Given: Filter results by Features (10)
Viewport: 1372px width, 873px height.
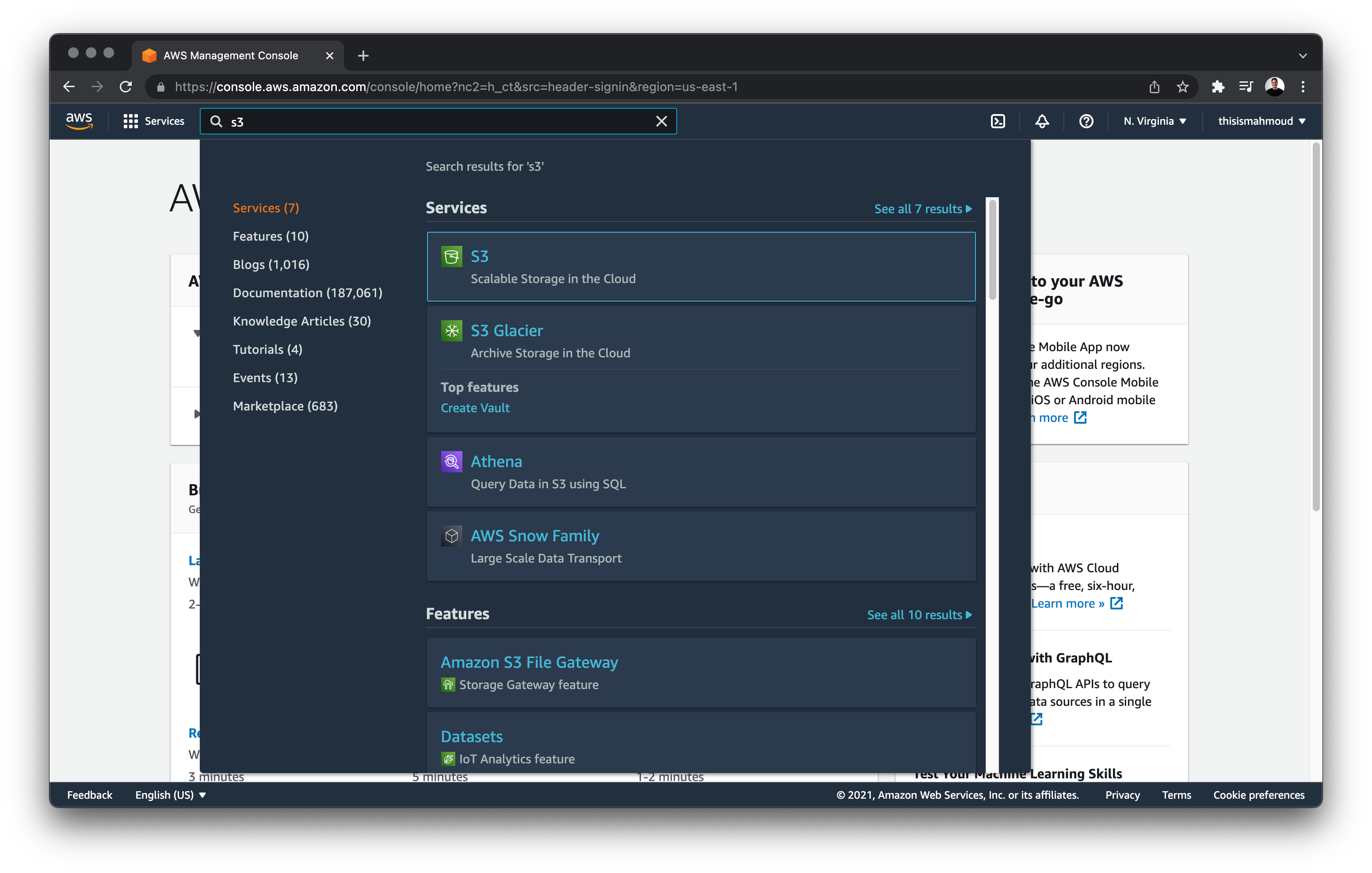Looking at the screenshot, I should point(271,236).
